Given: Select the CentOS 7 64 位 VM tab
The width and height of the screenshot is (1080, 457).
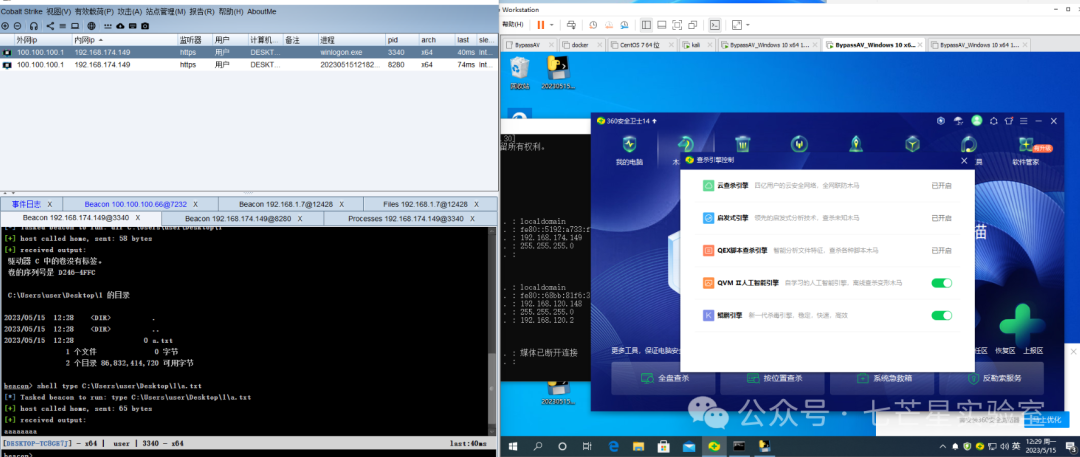Looking at the screenshot, I should [x=642, y=45].
